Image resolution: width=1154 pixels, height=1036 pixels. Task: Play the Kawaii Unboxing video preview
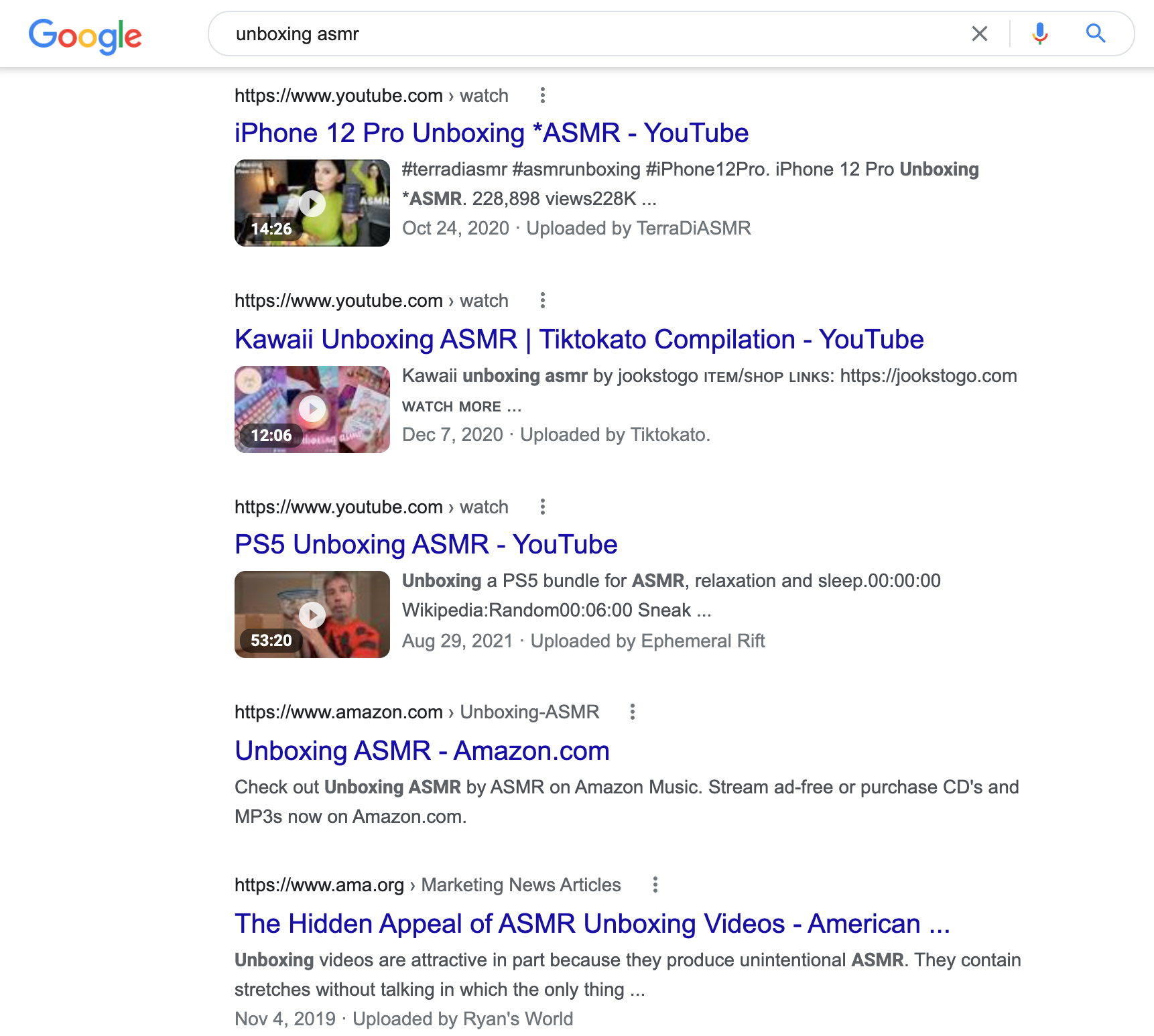click(312, 409)
